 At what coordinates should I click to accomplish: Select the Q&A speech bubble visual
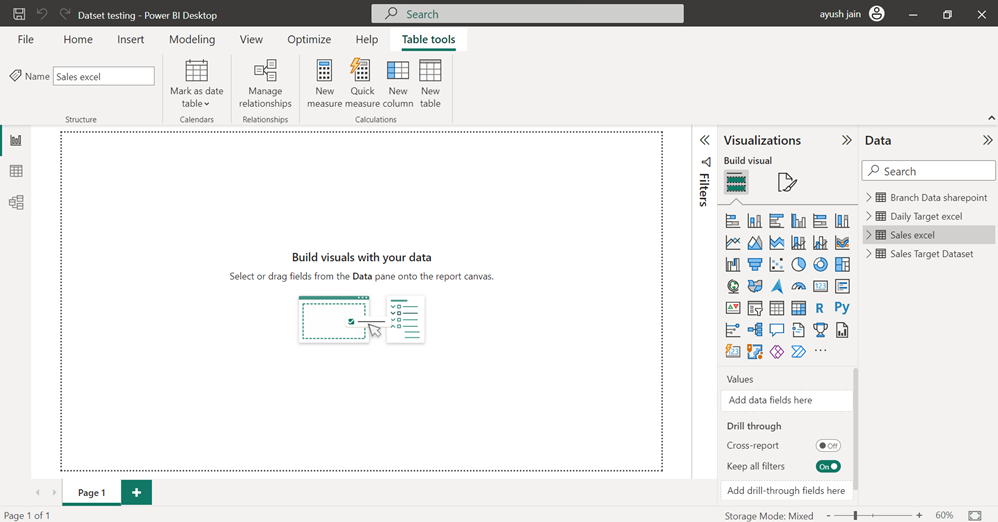[x=777, y=330]
